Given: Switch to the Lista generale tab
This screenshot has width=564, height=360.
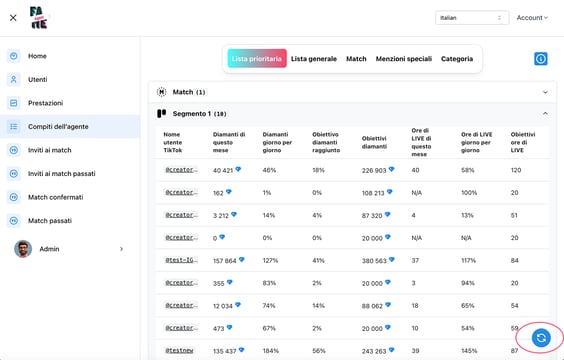Looking at the screenshot, I should click(x=314, y=59).
